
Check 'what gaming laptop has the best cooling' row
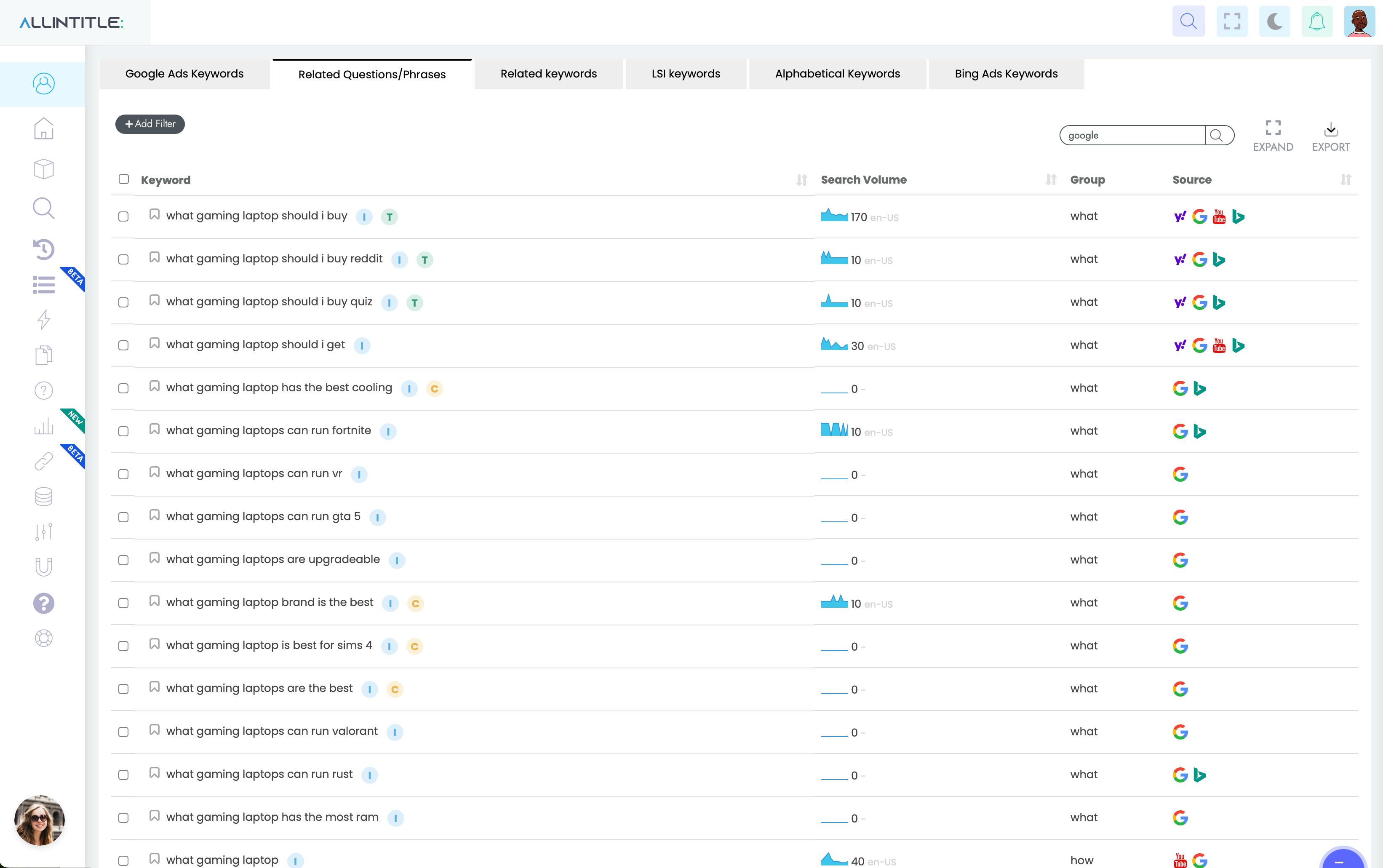tap(123, 389)
